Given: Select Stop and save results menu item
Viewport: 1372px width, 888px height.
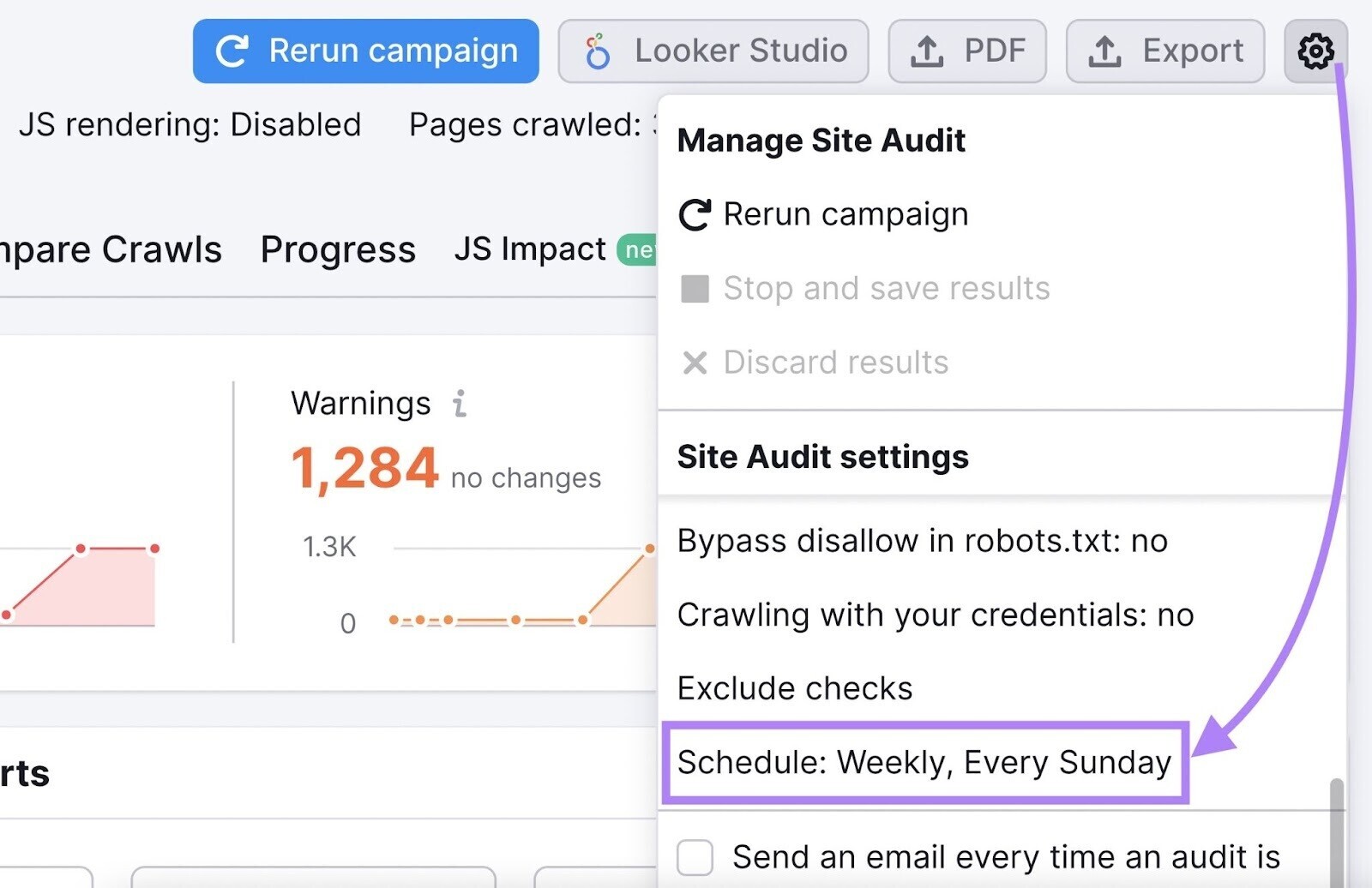Looking at the screenshot, I should (x=864, y=289).
